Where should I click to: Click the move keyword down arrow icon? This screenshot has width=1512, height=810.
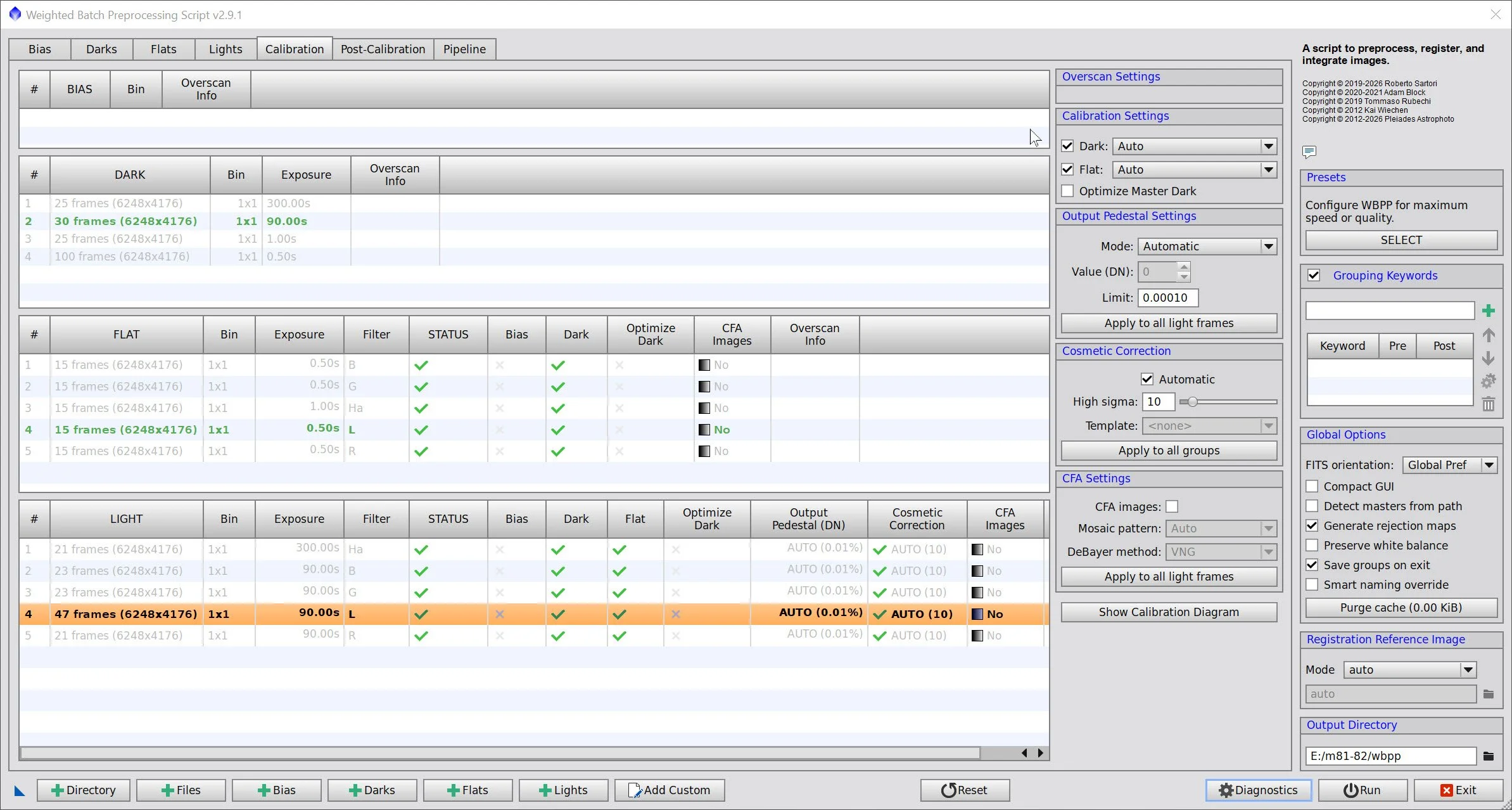pos(1489,358)
